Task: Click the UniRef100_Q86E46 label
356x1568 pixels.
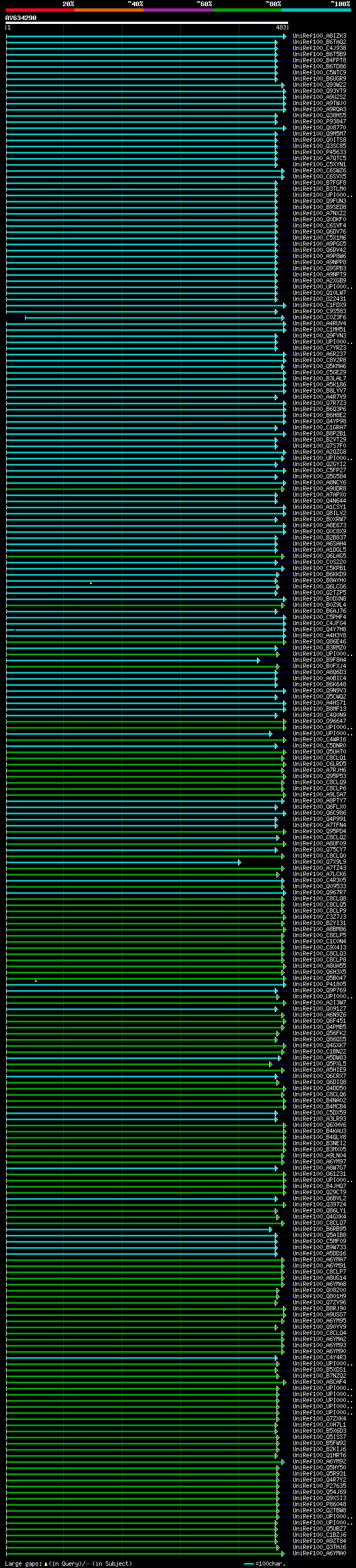Action: coord(319,641)
